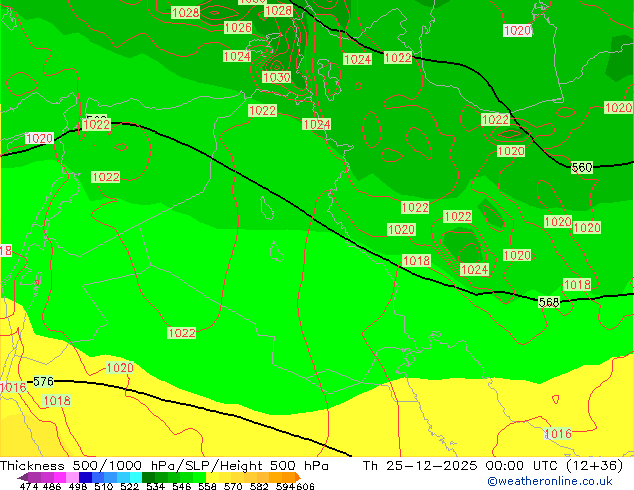The image size is (634, 490).
Task: Click the legend value 474
Action: point(29,486)
